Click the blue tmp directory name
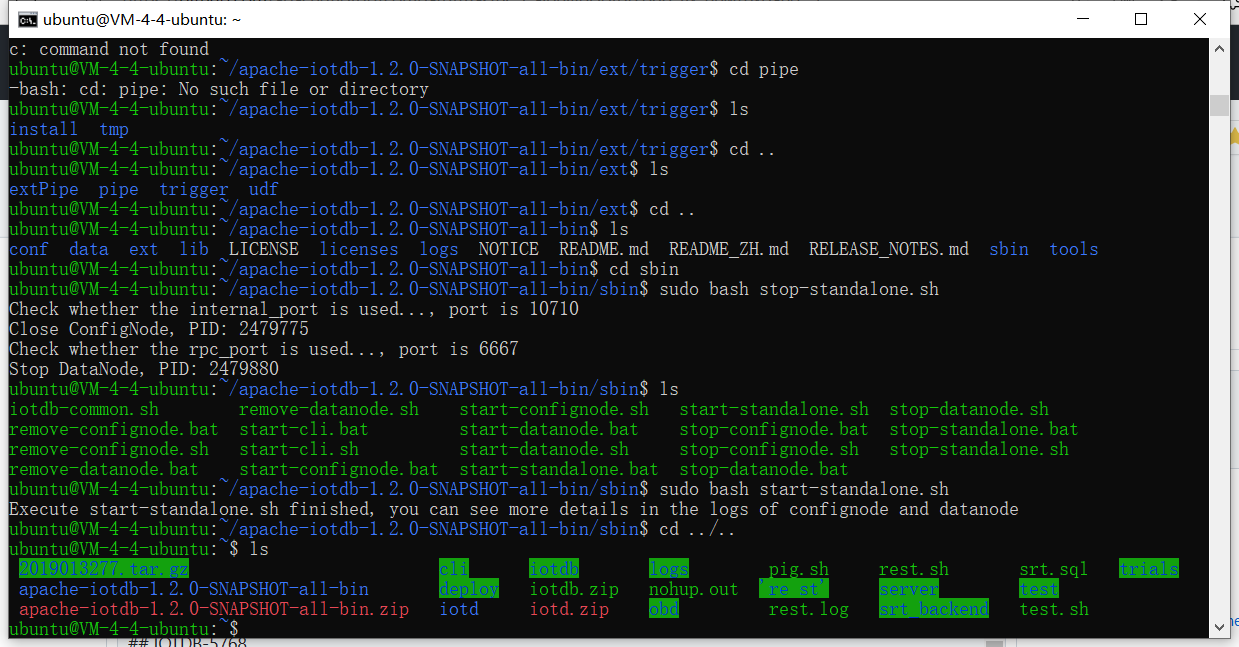 pyautogui.click(x=114, y=129)
